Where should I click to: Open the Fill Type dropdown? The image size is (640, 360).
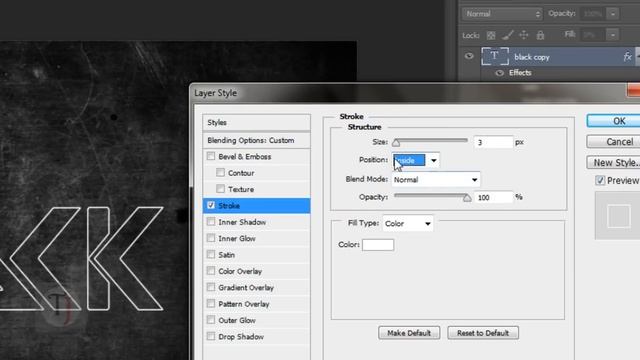coord(408,224)
